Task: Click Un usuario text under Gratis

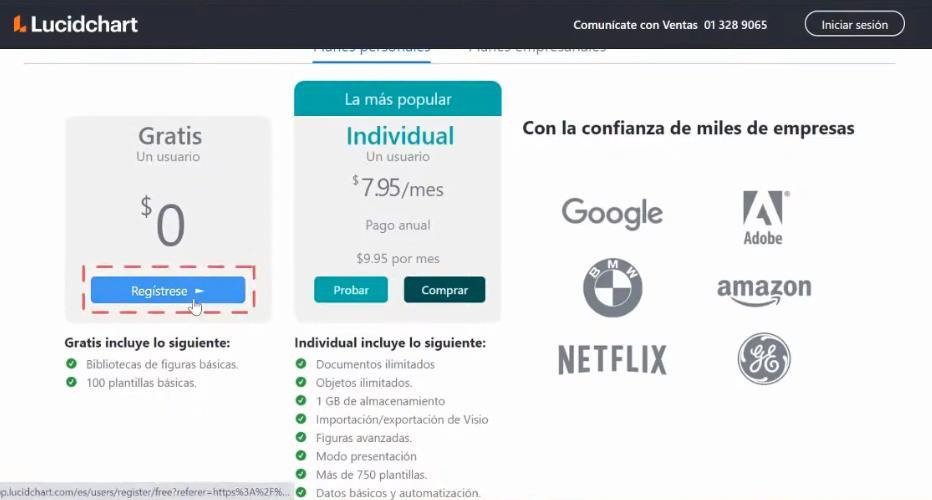Action: [168, 157]
